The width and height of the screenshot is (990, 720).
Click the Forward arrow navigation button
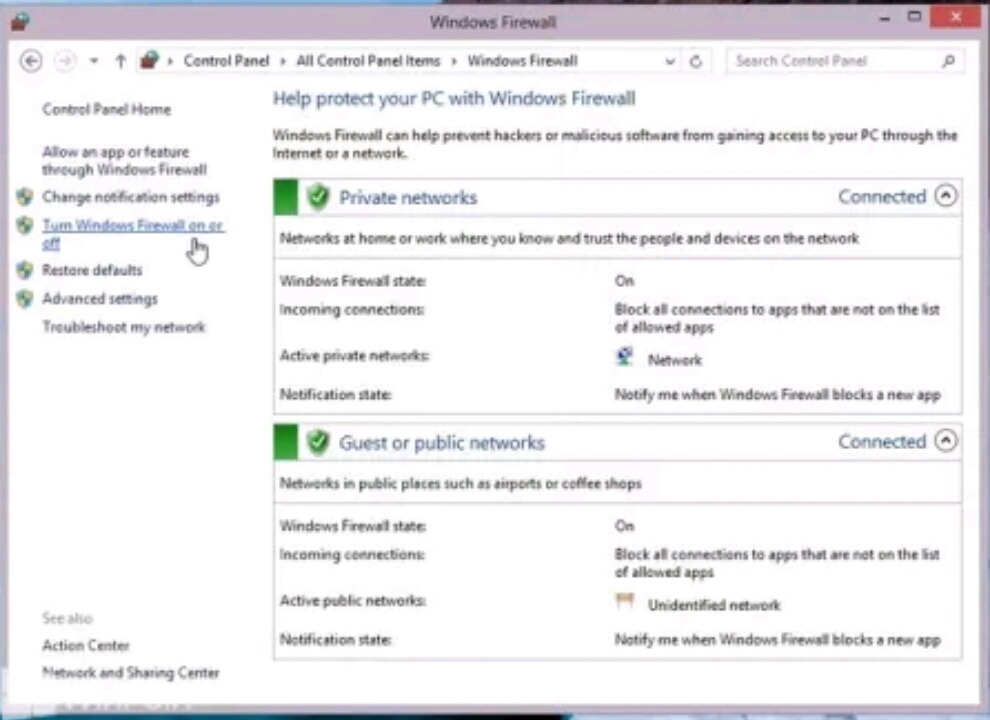coord(64,61)
